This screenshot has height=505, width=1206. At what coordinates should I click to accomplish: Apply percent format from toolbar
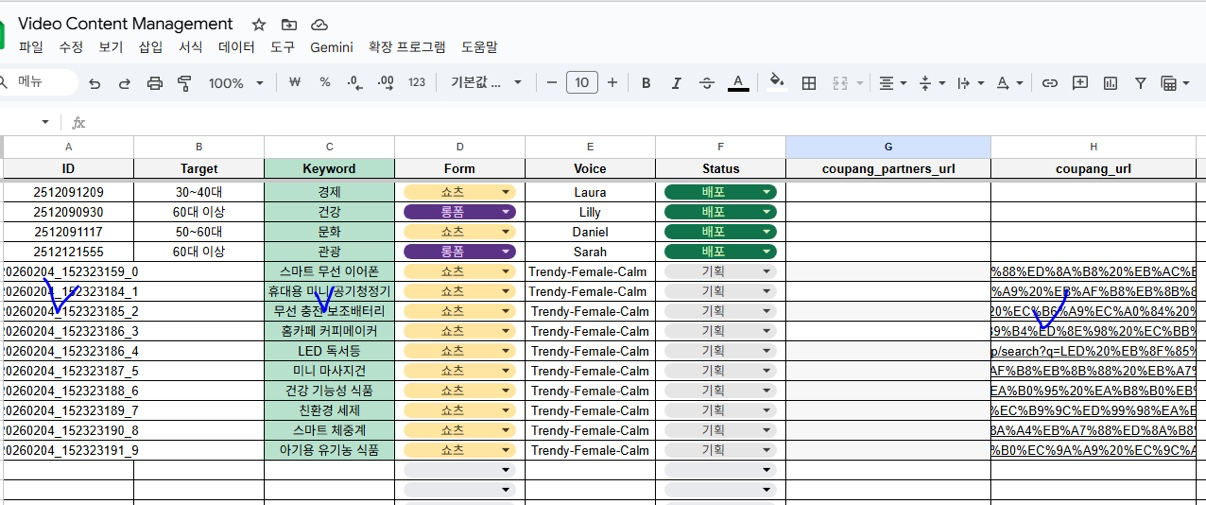pyautogui.click(x=325, y=83)
